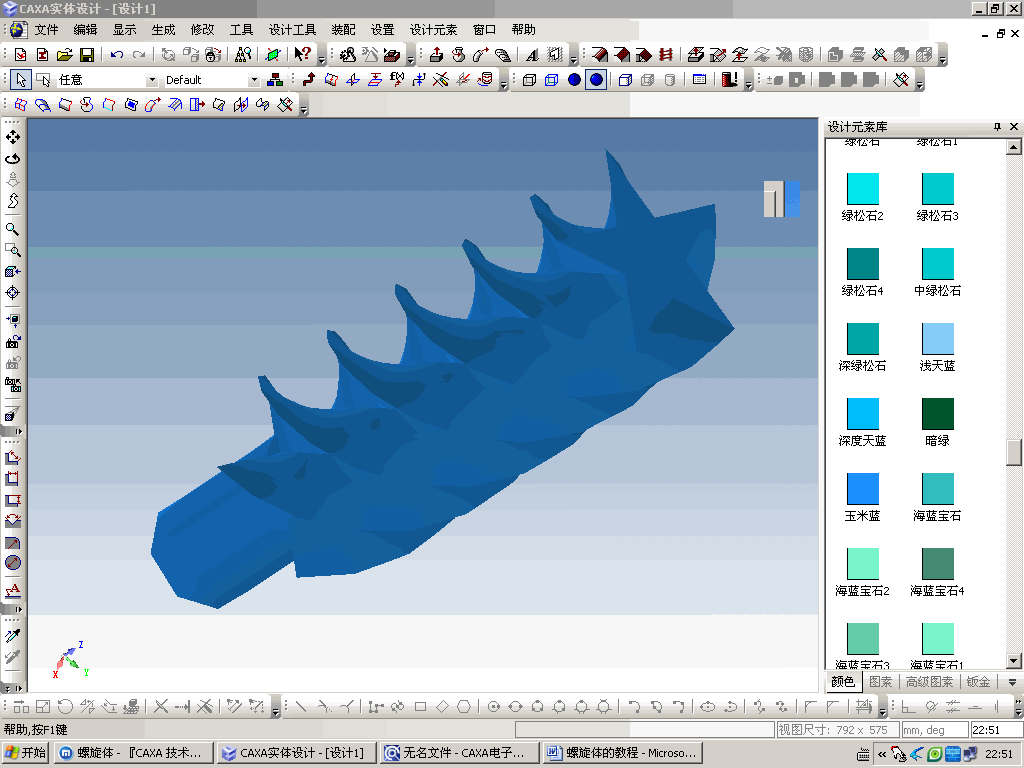1024x768 pixels.
Task: Switch to the 高级图素 catalog tab
Action: pos(929,682)
